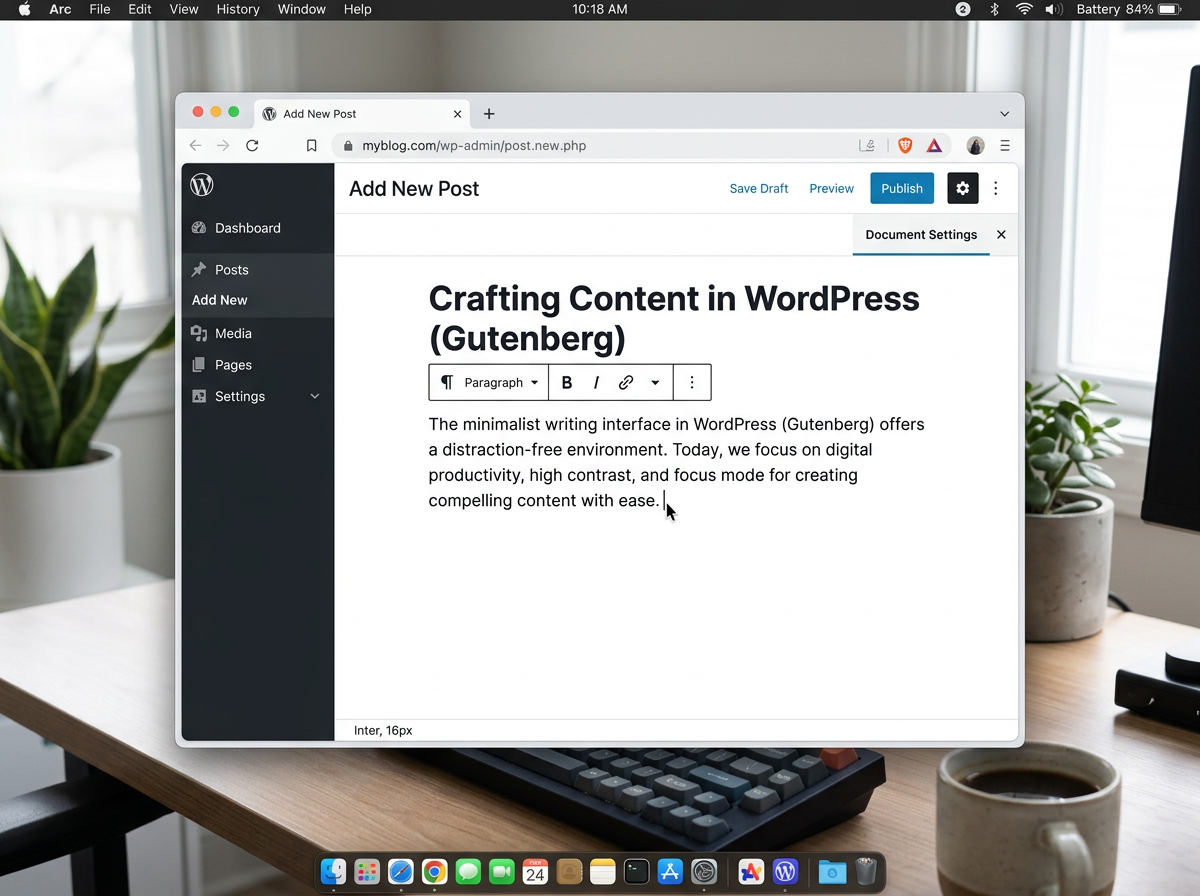Click the insert link icon

[x=626, y=383]
